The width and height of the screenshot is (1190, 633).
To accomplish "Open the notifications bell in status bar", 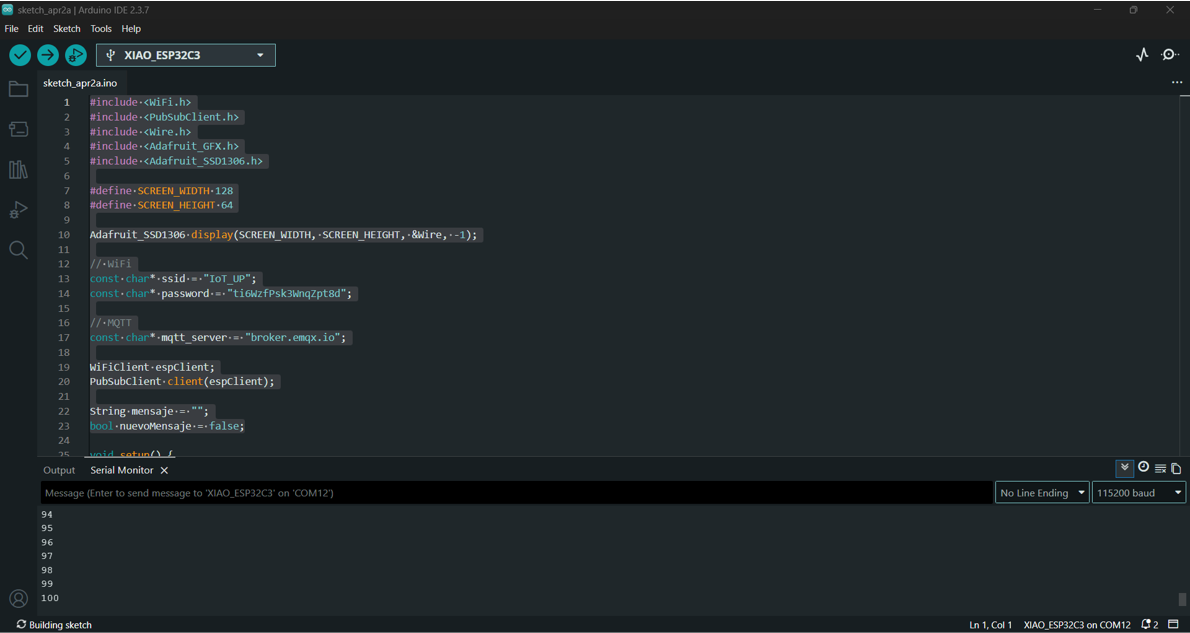I will 1150,625.
